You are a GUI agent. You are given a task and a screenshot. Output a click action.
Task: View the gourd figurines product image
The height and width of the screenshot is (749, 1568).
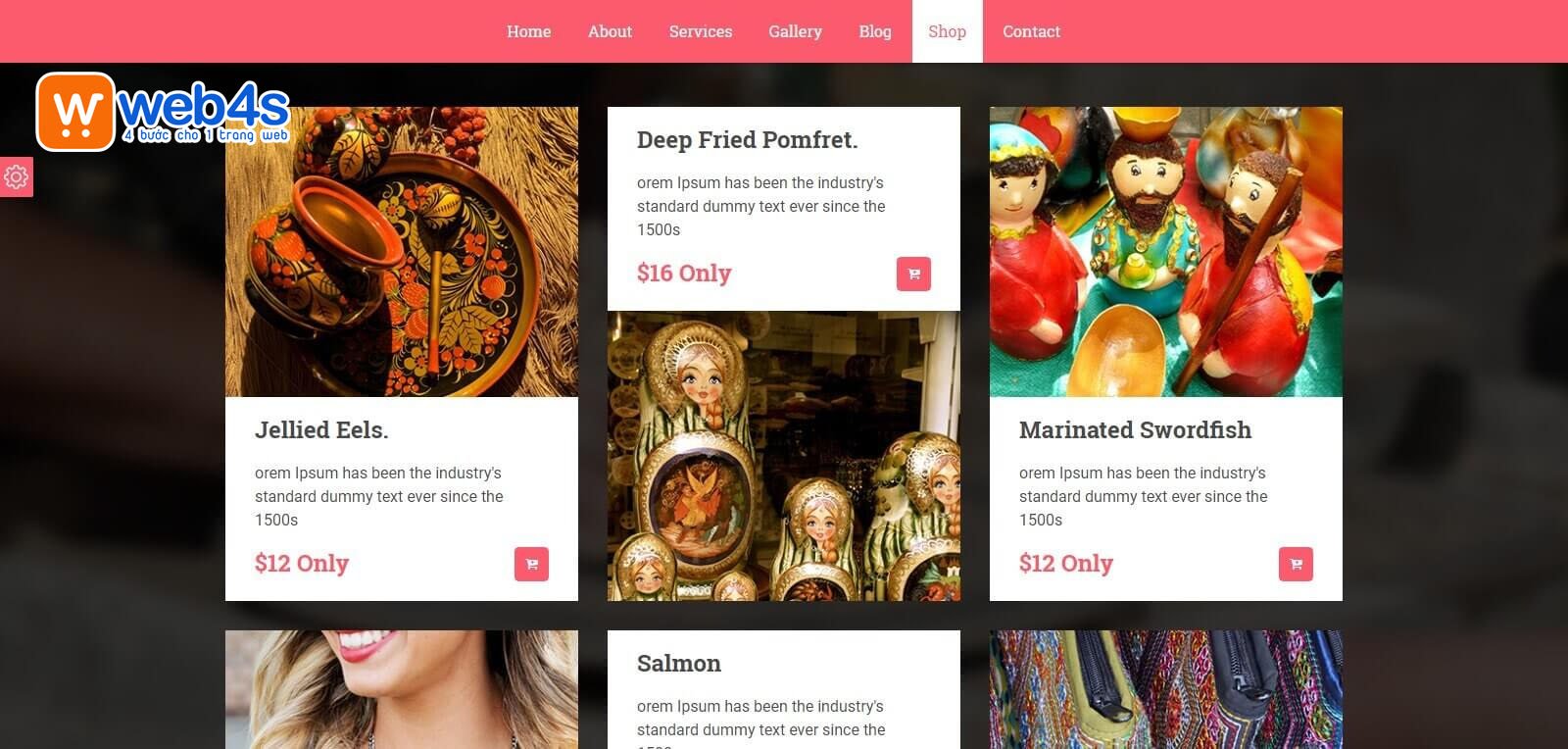(1166, 252)
